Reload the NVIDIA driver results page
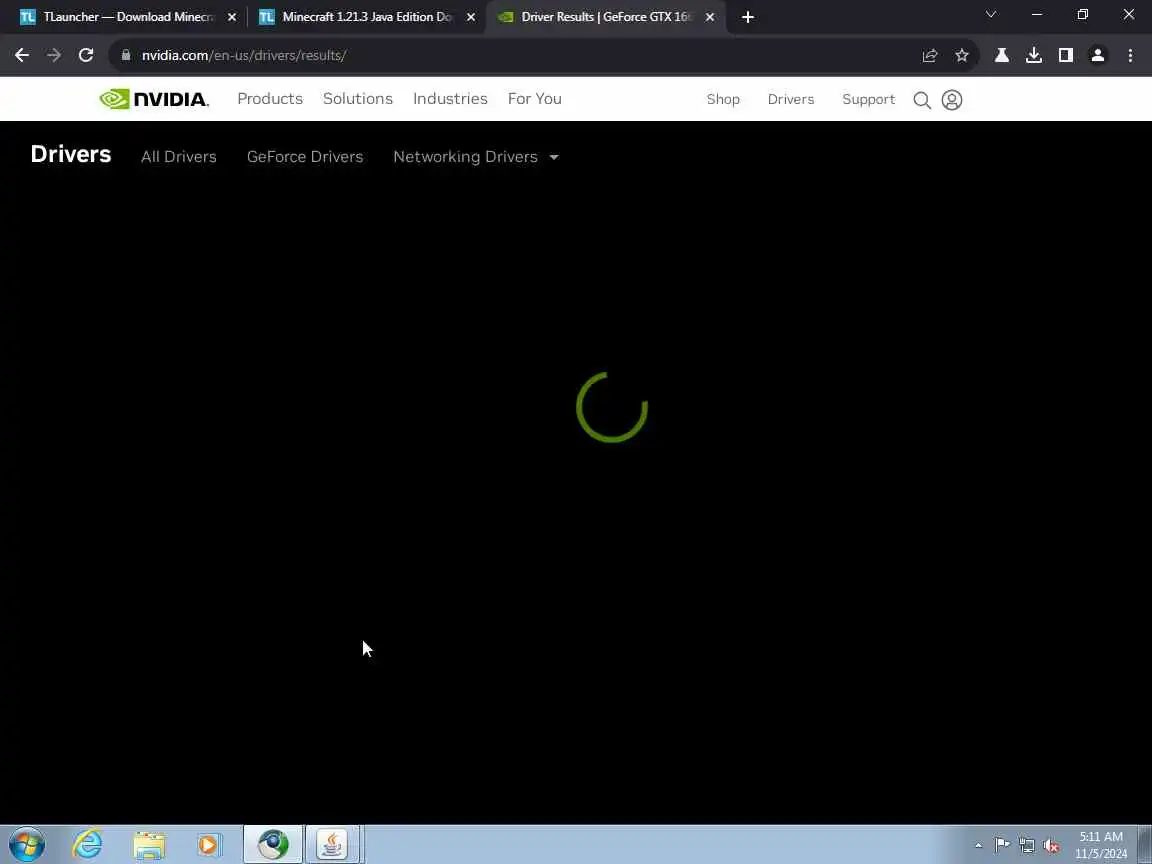This screenshot has width=1152, height=864. [x=86, y=55]
